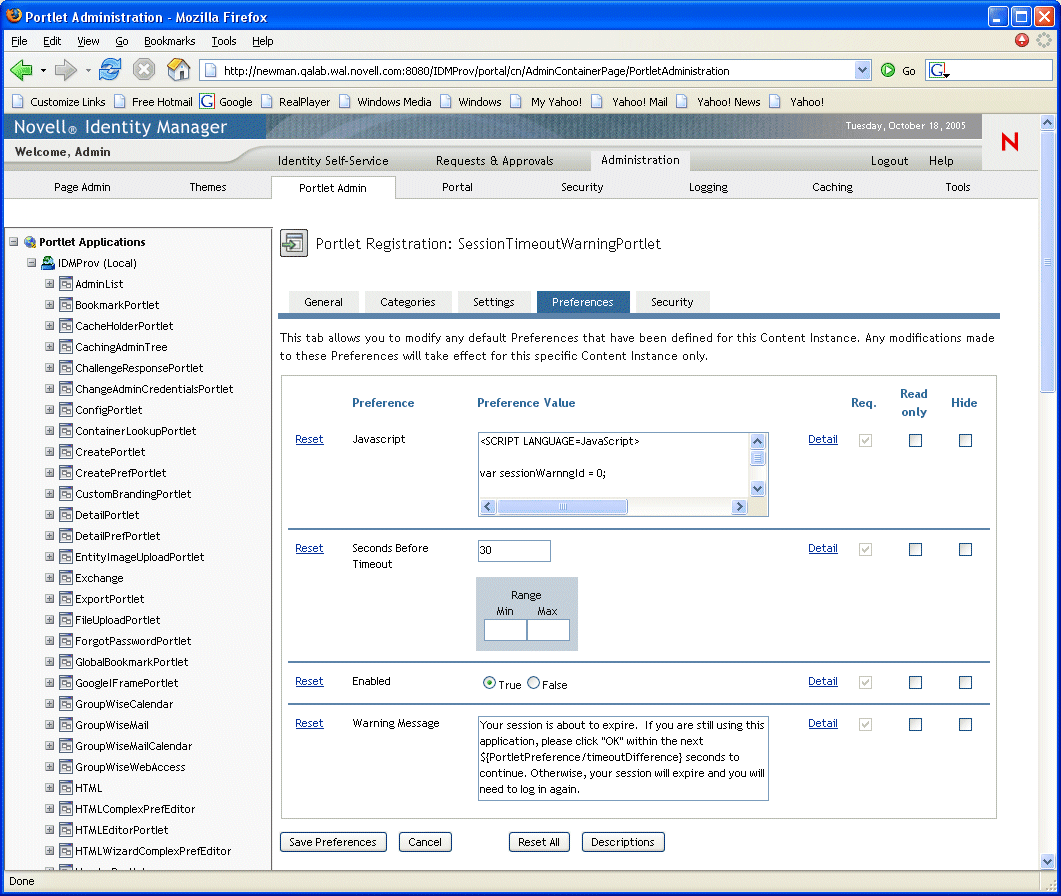Click Detail link for Warning Message
Image resolution: width=1061 pixels, height=896 pixels.
[823, 723]
